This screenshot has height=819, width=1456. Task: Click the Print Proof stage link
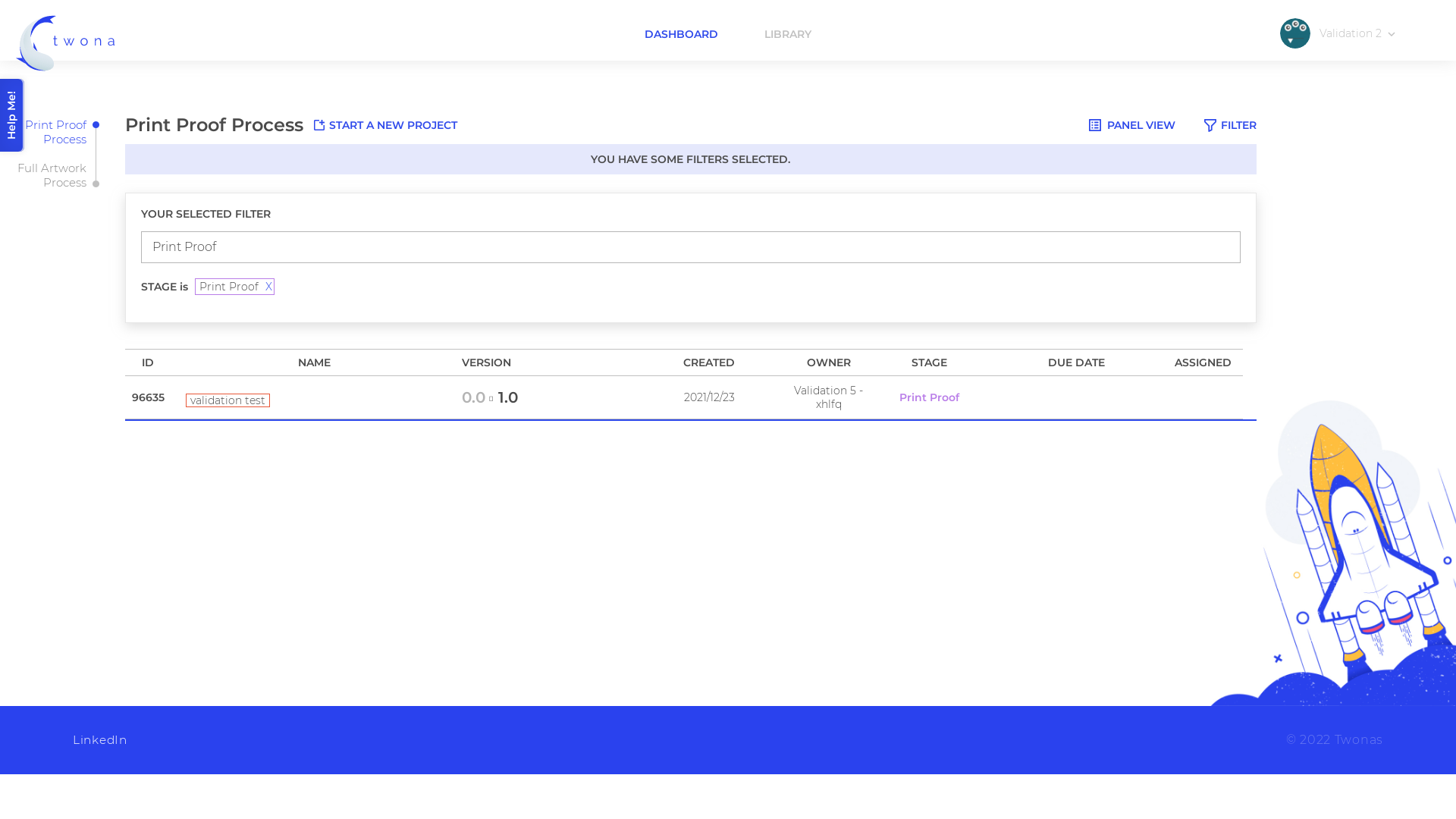tap(929, 397)
